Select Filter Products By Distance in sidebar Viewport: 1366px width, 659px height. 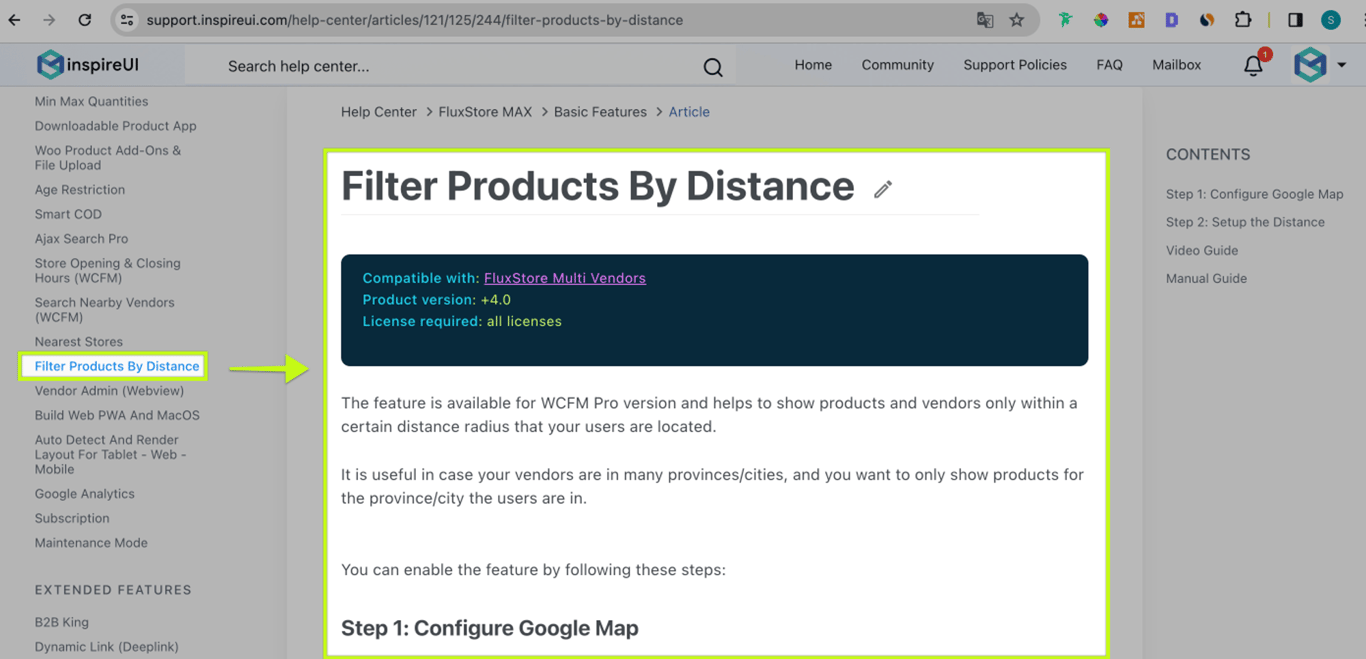[x=117, y=366]
